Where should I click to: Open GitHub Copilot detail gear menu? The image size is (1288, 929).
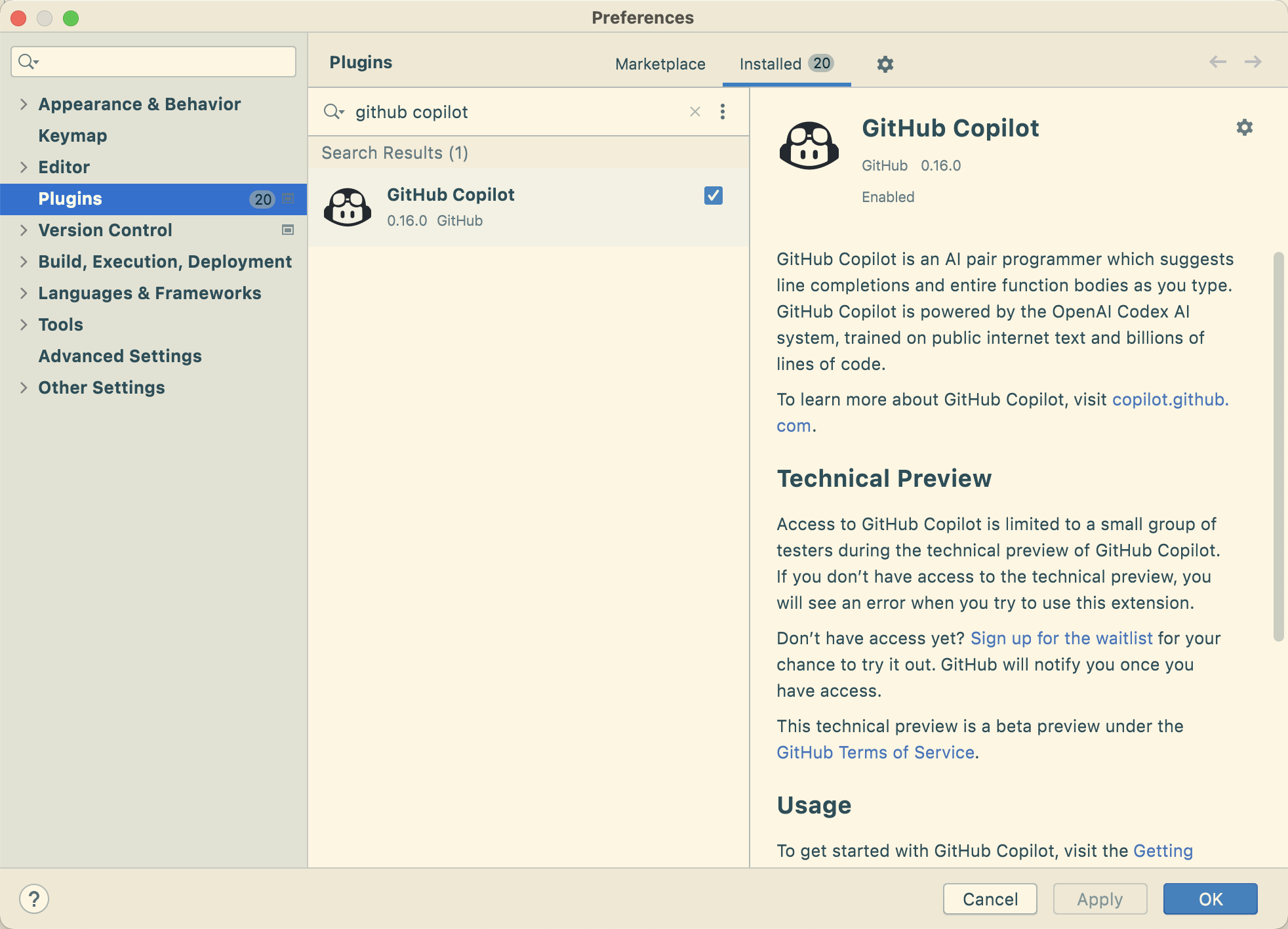[x=1244, y=127]
